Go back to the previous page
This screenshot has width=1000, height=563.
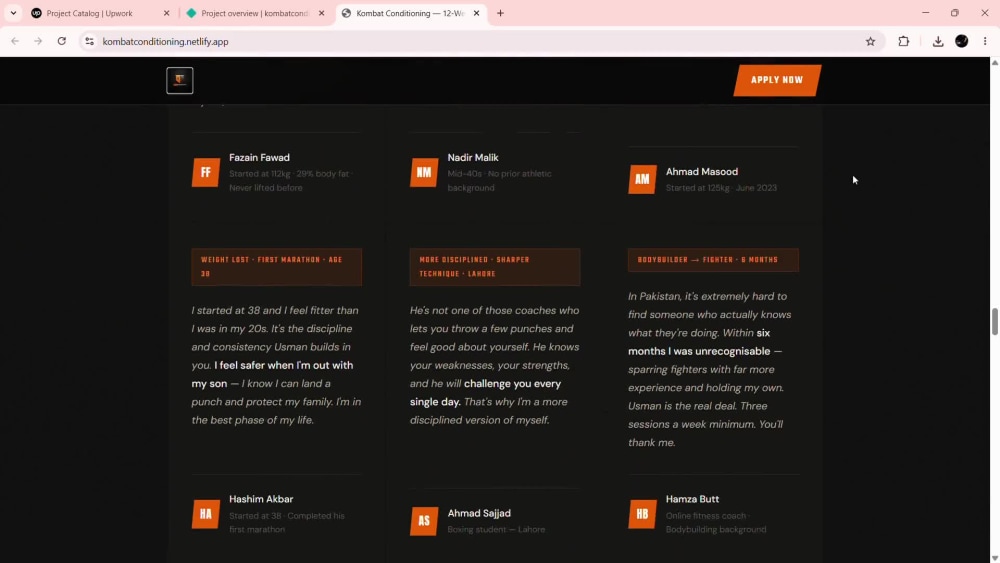coord(15,41)
